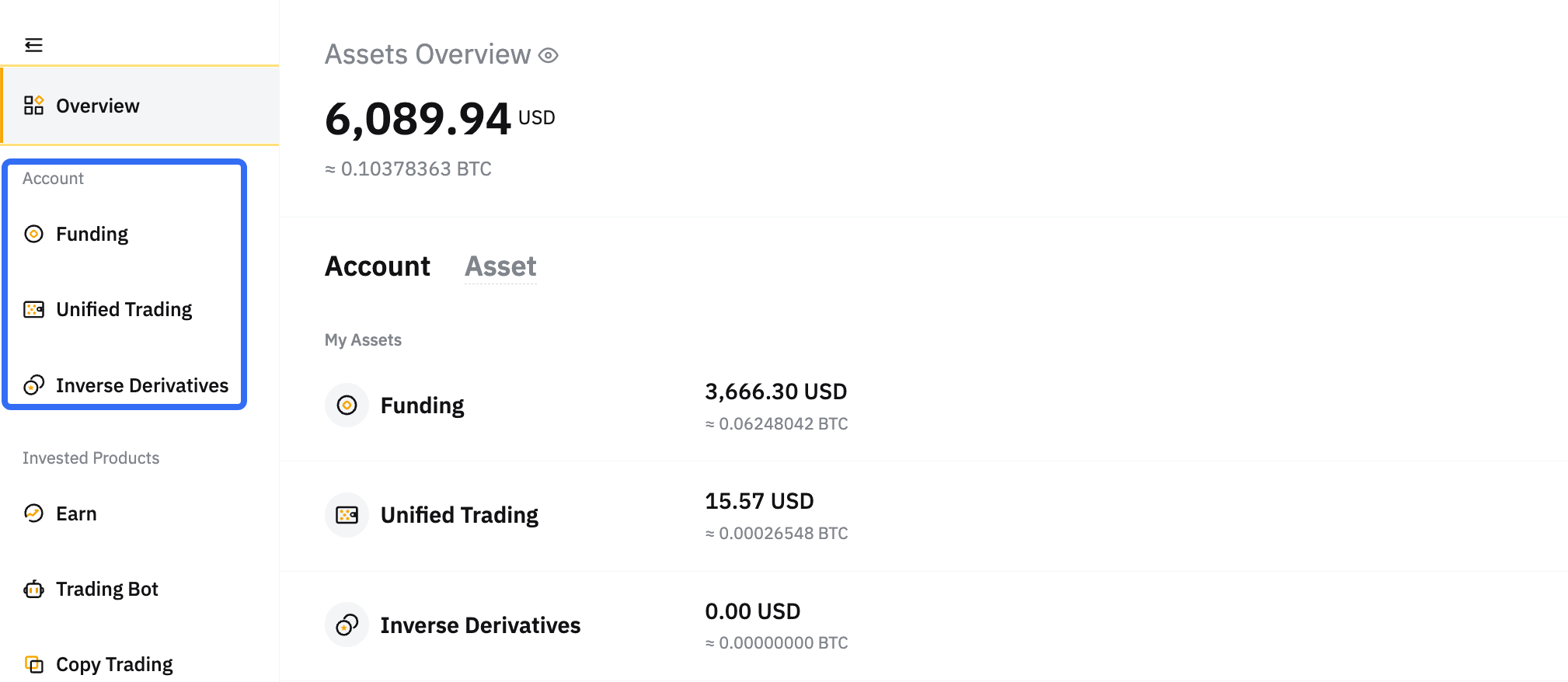The image size is (1568, 682).
Task: Click the Copy Trading icon
Action: pos(33,664)
